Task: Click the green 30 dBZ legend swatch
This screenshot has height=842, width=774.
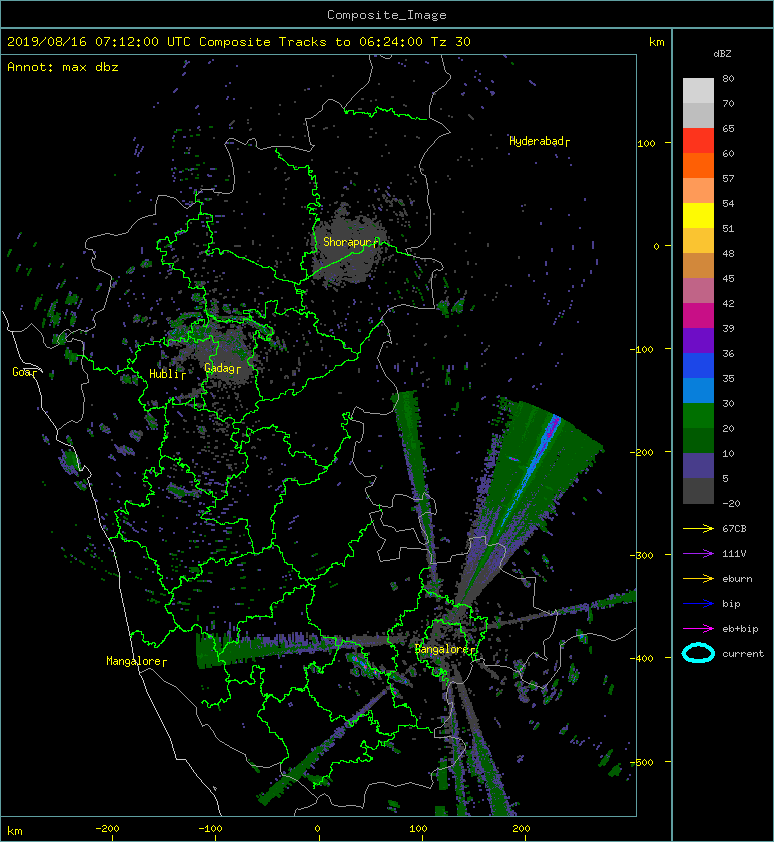Action: click(698, 415)
